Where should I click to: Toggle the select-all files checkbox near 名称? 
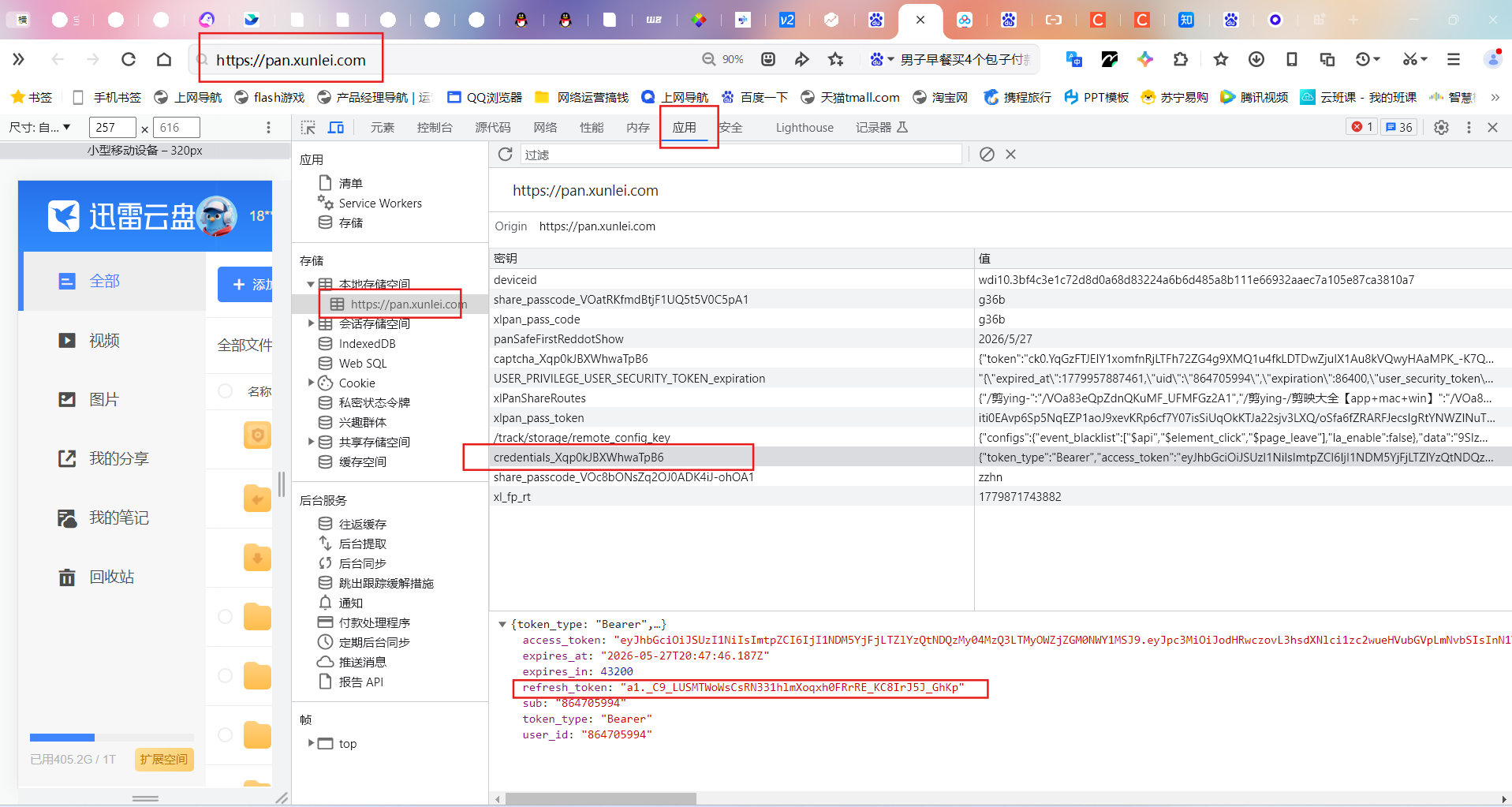225,390
